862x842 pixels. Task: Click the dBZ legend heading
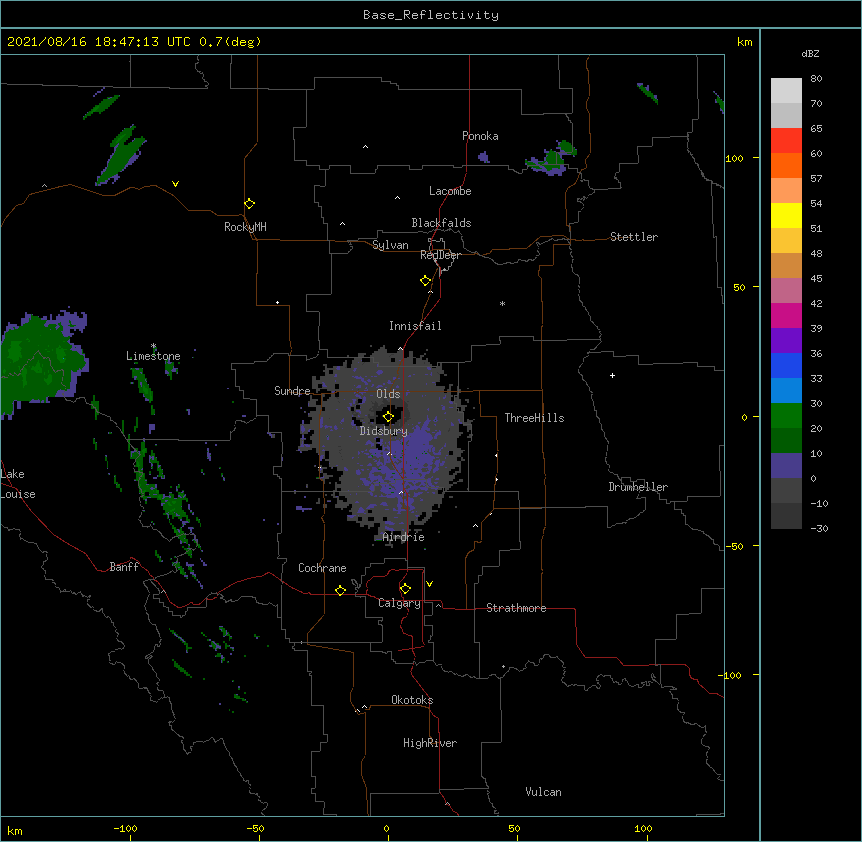(810, 53)
